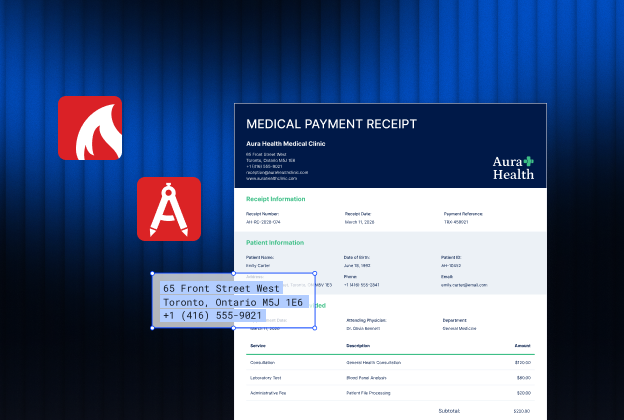Image resolution: width=624 pixels, height=420 pixels.
Task: Click the patient email address value
Action: 464,285
